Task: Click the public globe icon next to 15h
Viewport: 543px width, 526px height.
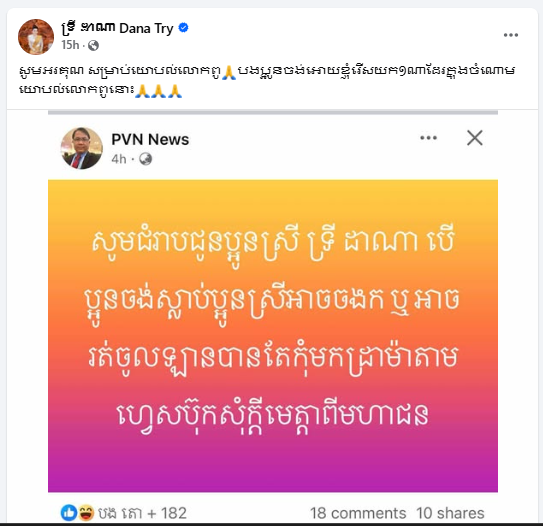Action: pyautogui.click(x=93, y=45)
